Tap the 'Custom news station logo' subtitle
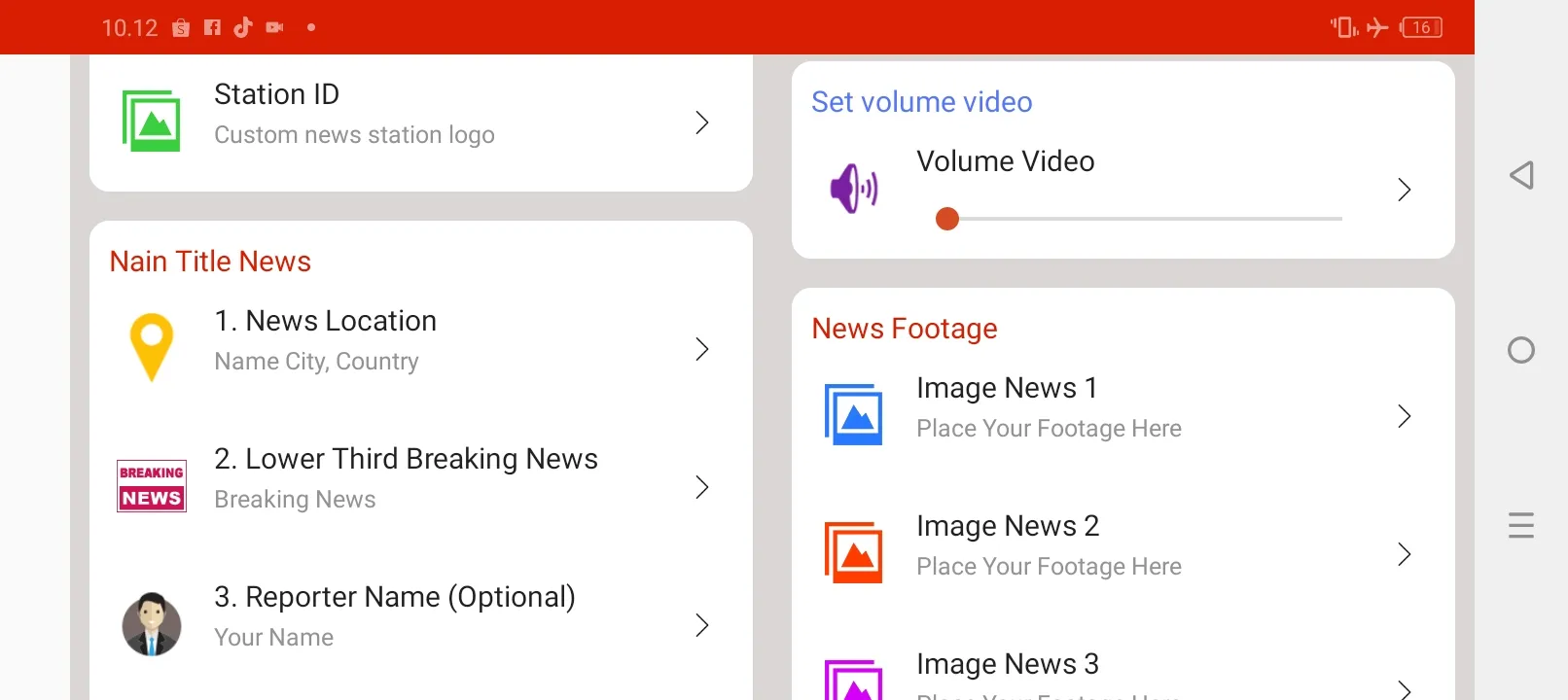Image resolution: width=1568 pixels, height=700 pixels. tap(354, 135)
